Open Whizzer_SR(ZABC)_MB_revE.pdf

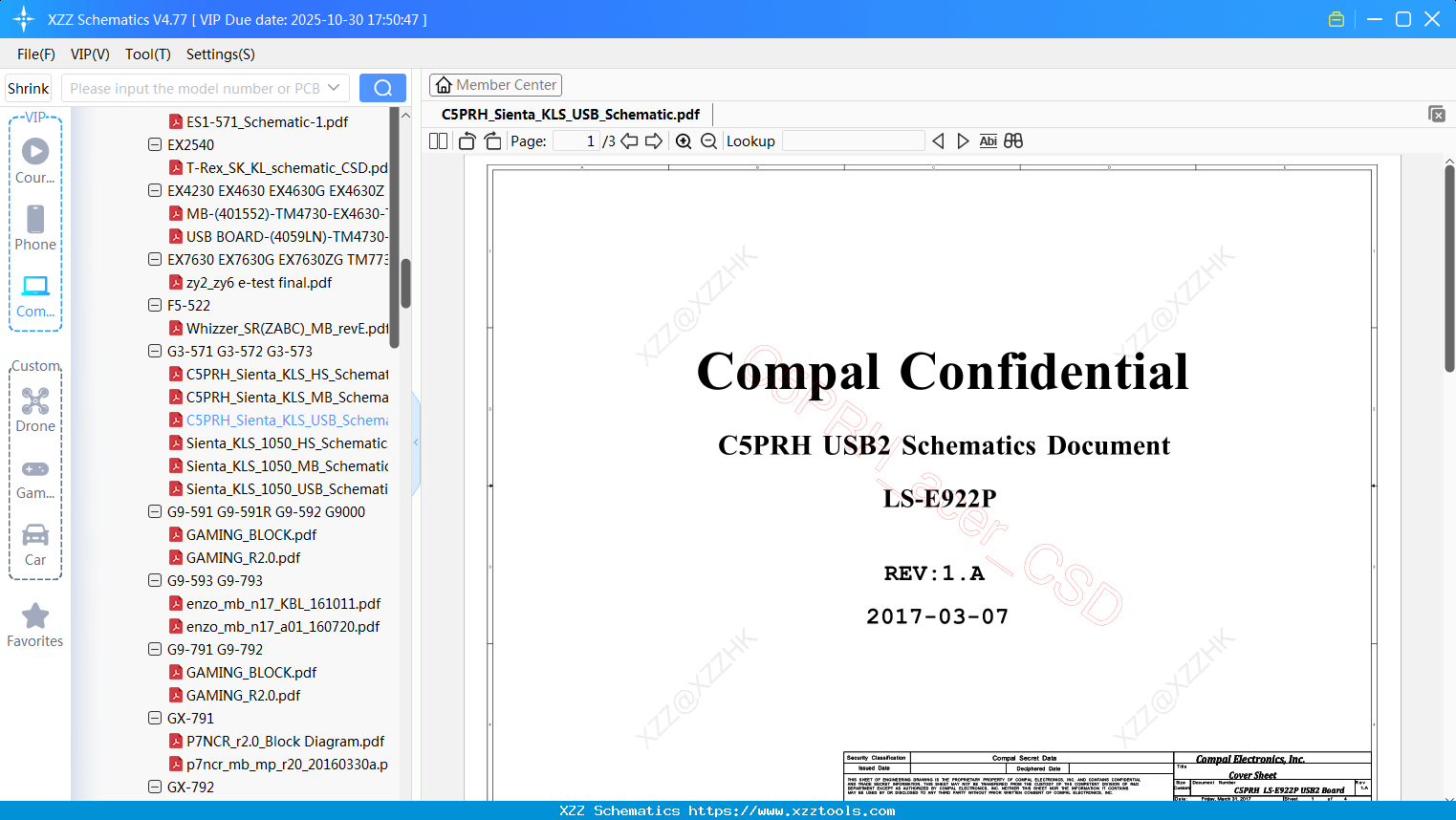tap(278, 328)
